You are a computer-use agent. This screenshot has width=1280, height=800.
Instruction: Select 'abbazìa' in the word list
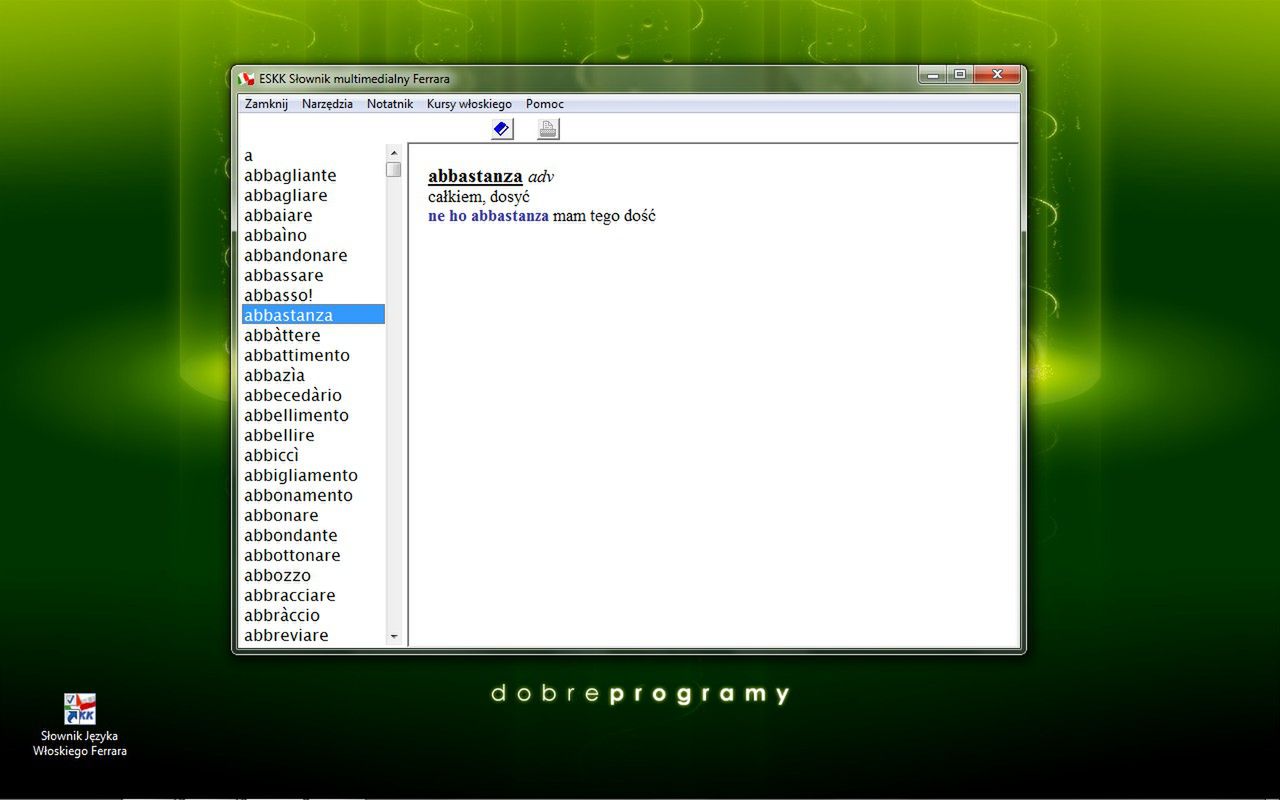click(x=313, y=375)
